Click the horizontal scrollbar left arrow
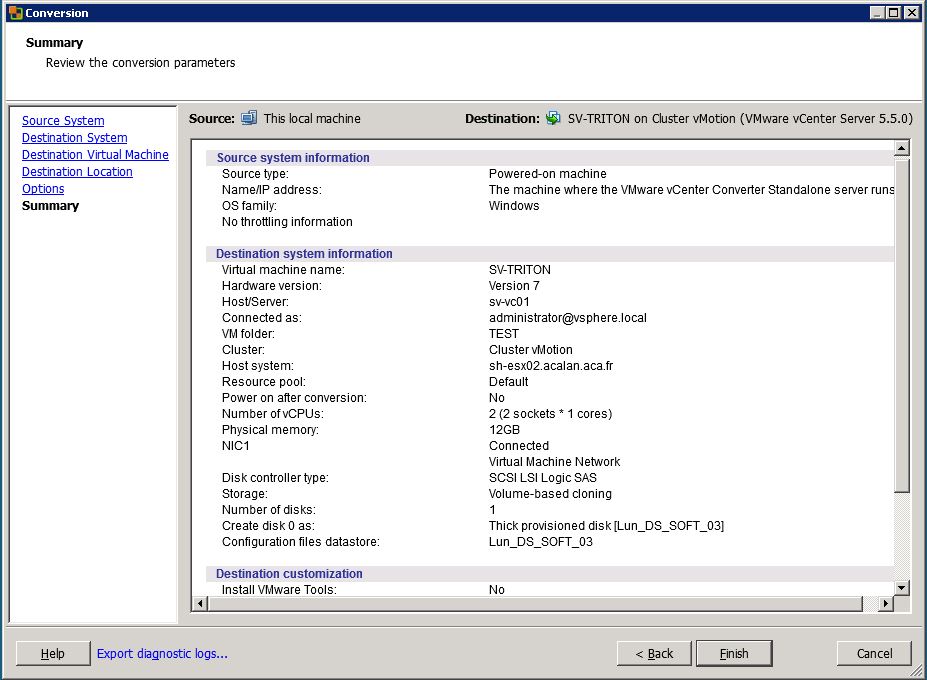Screen dimensions: 927x680 pyautogui.click(x=200, y=604)
